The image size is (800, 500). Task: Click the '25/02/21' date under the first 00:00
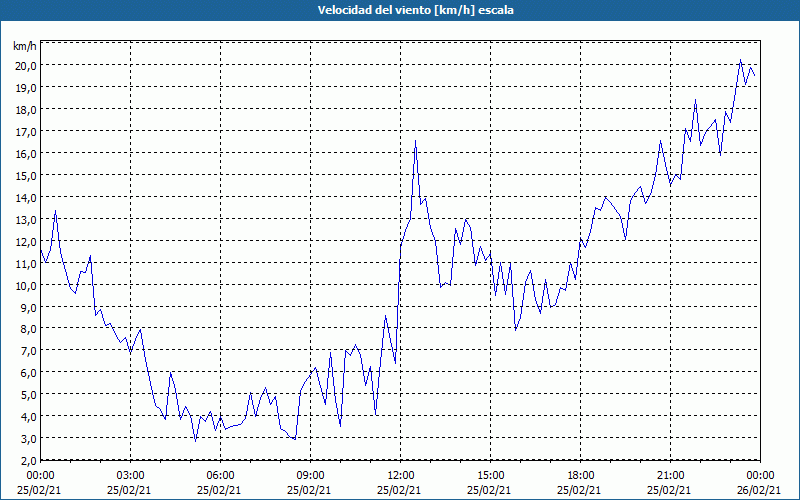pyautogui.click(x=39, y=490)
